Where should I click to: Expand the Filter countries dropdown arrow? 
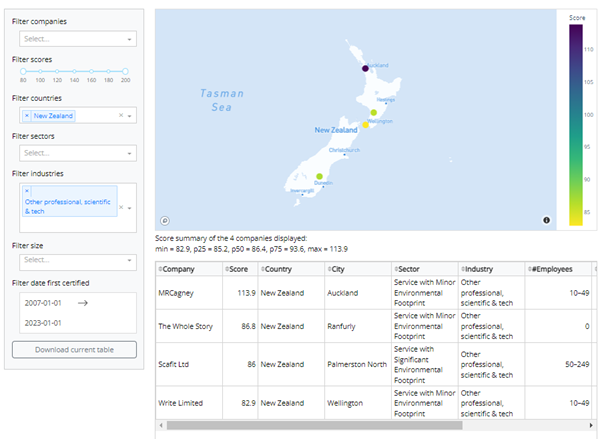(130, 116)
